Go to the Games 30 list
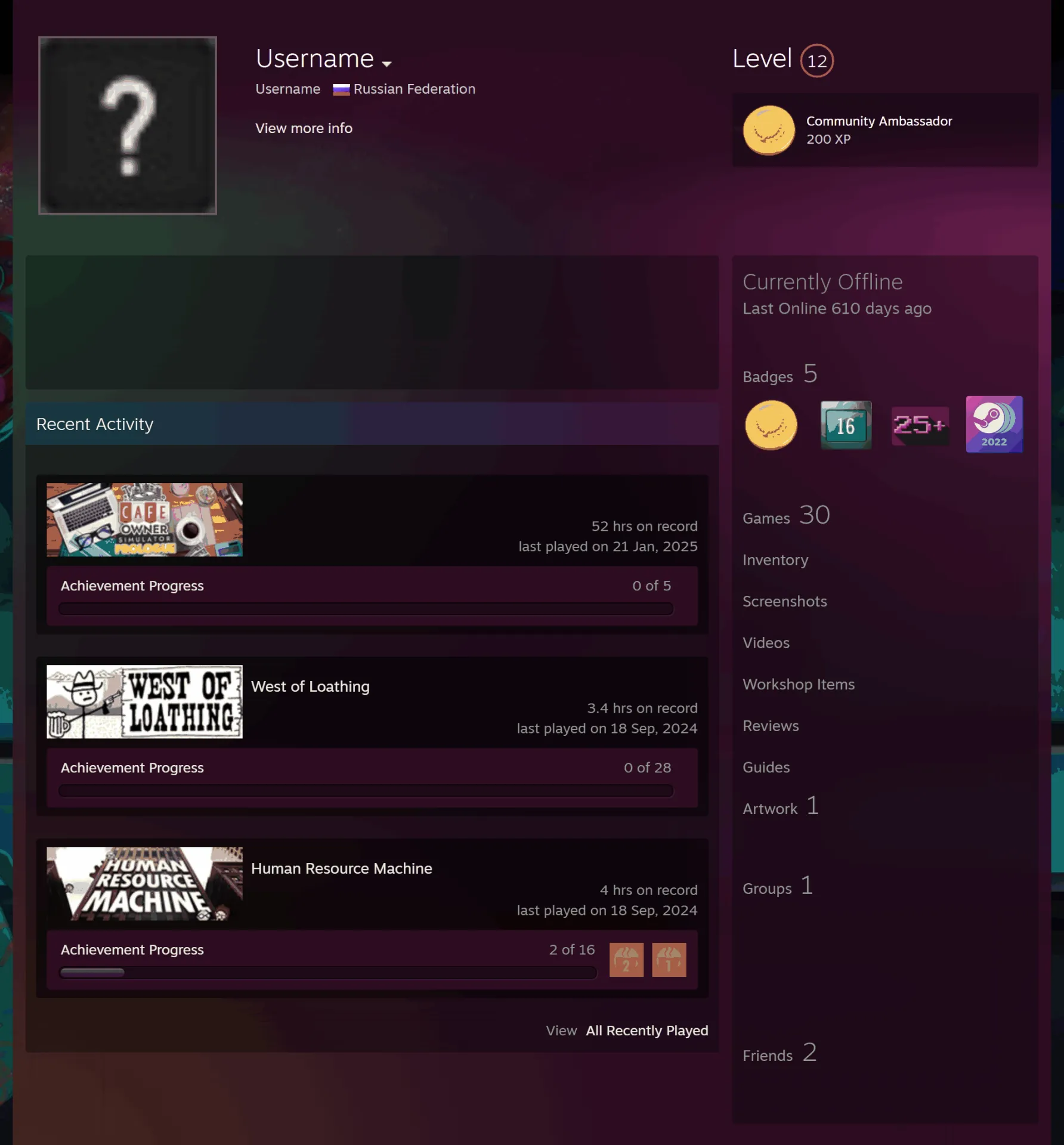This screenshot has height=1145, width=1064. pos(786,515)
